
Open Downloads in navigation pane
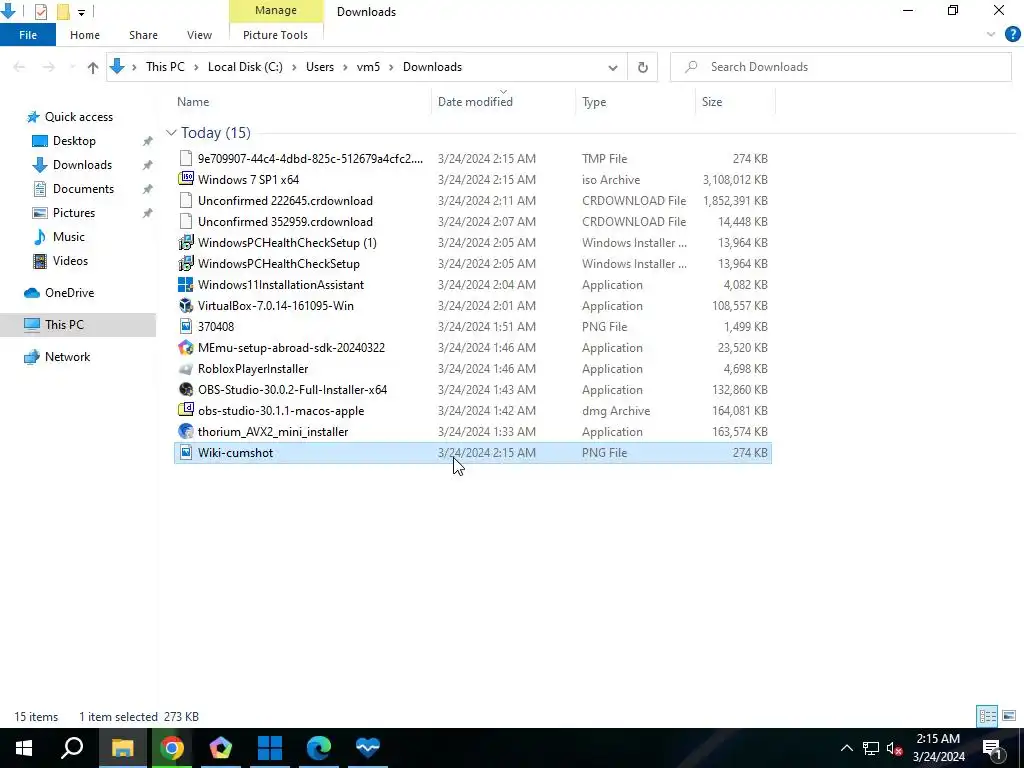pyautogui.click(x=82, y=165)
